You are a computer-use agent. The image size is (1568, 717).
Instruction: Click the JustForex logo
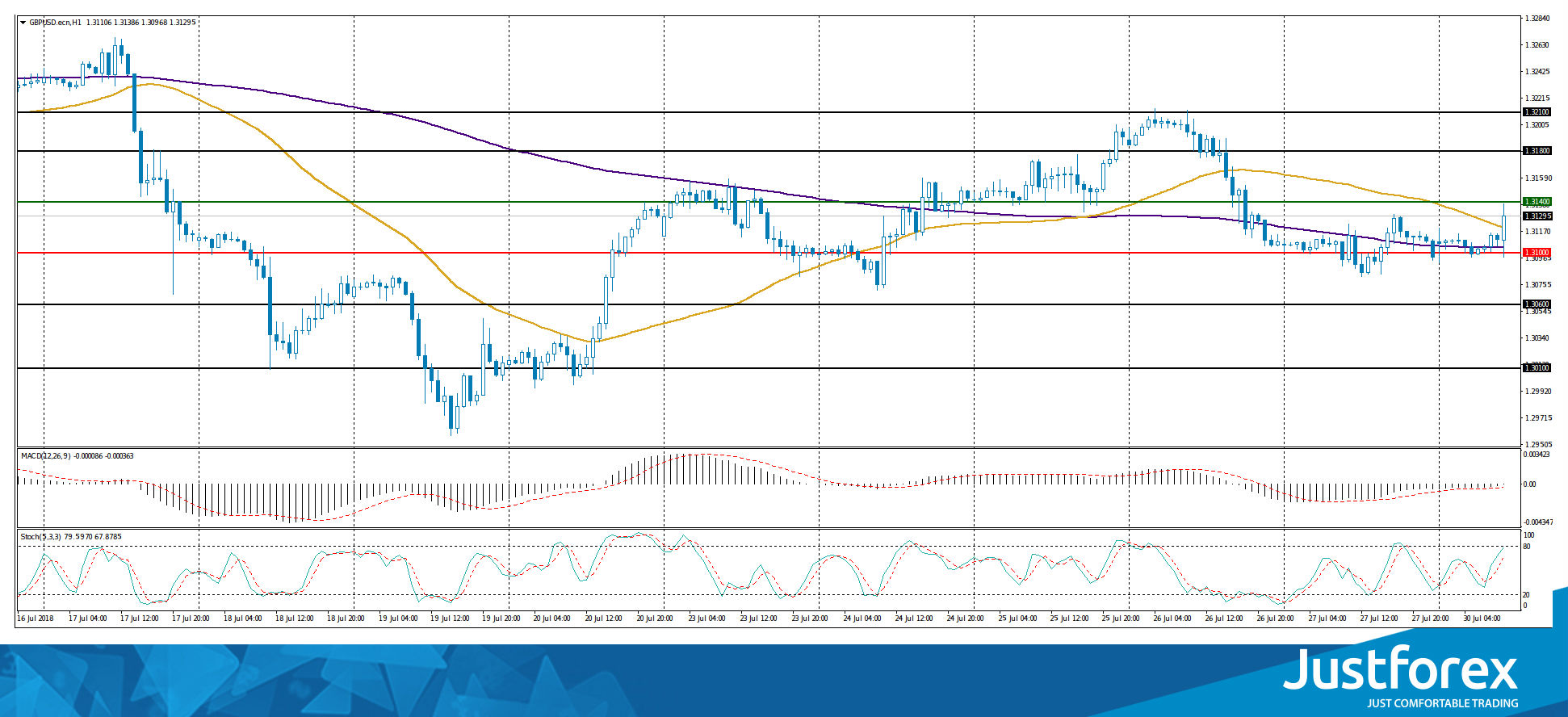pyautogui.click(x=1401, y=677)
